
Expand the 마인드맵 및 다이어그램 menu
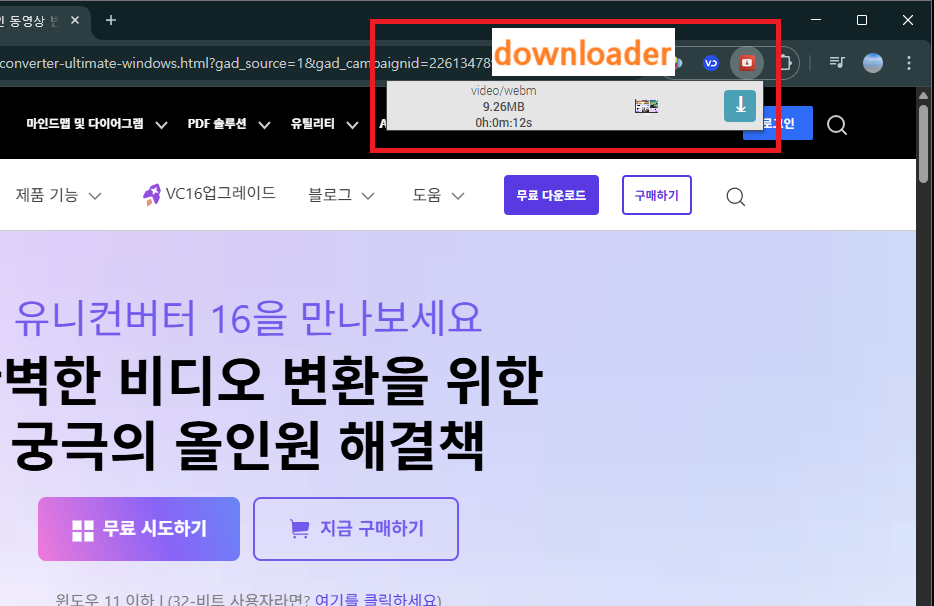[96, 124]
